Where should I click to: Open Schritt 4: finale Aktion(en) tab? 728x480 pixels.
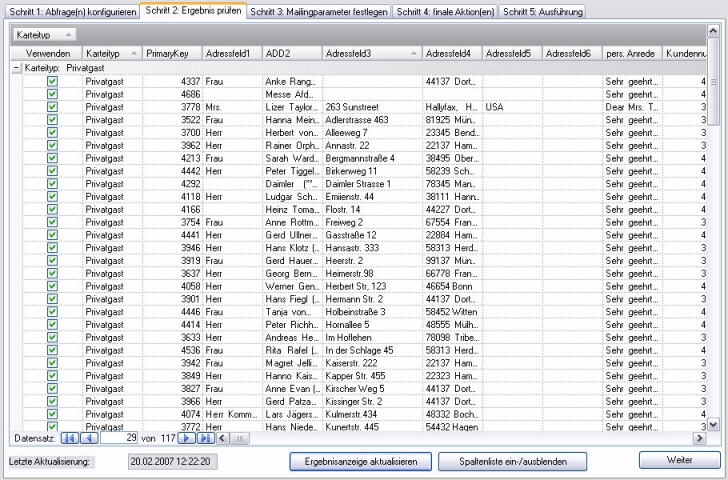pos(445,12)
